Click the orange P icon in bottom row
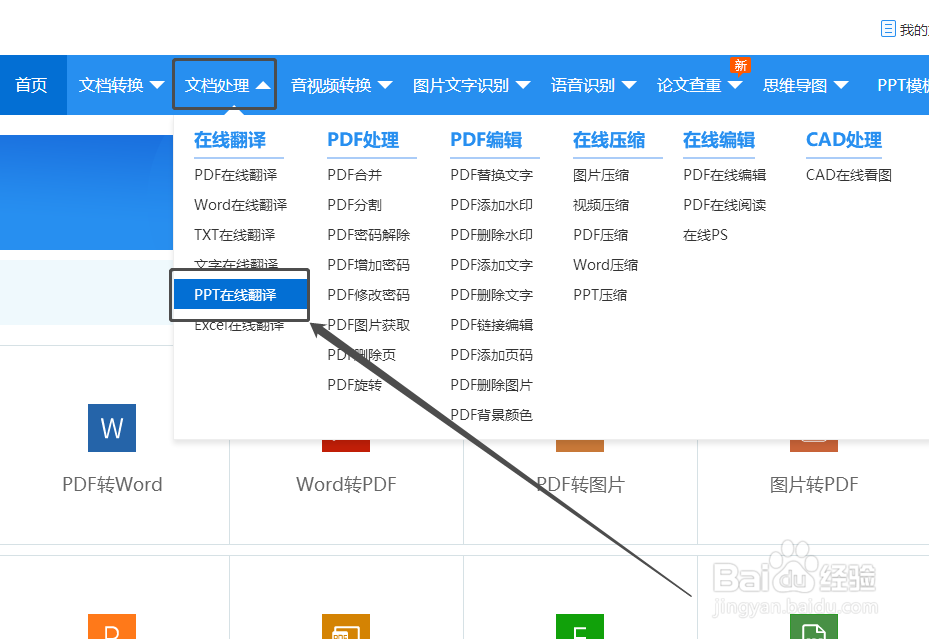929x639 pixels. click(x=111, y=628)
